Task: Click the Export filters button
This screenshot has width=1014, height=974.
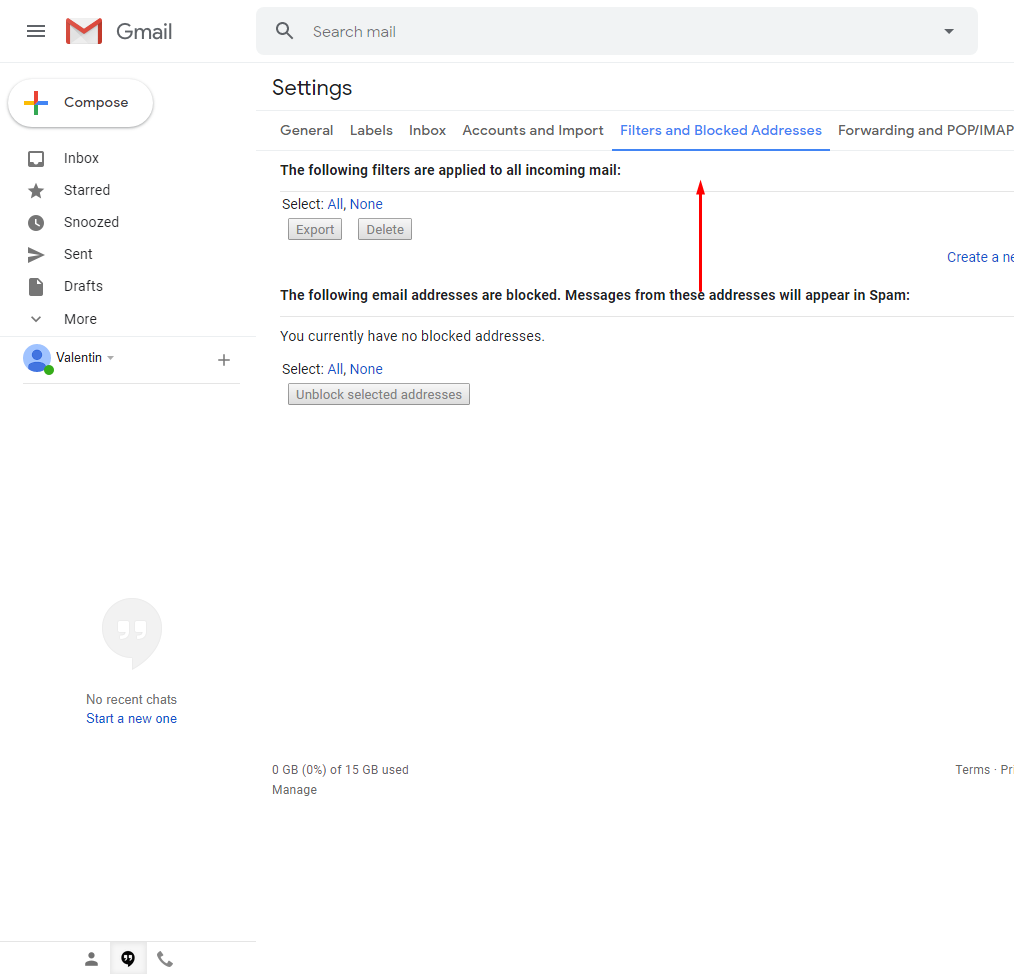Action: coord(315,230)
